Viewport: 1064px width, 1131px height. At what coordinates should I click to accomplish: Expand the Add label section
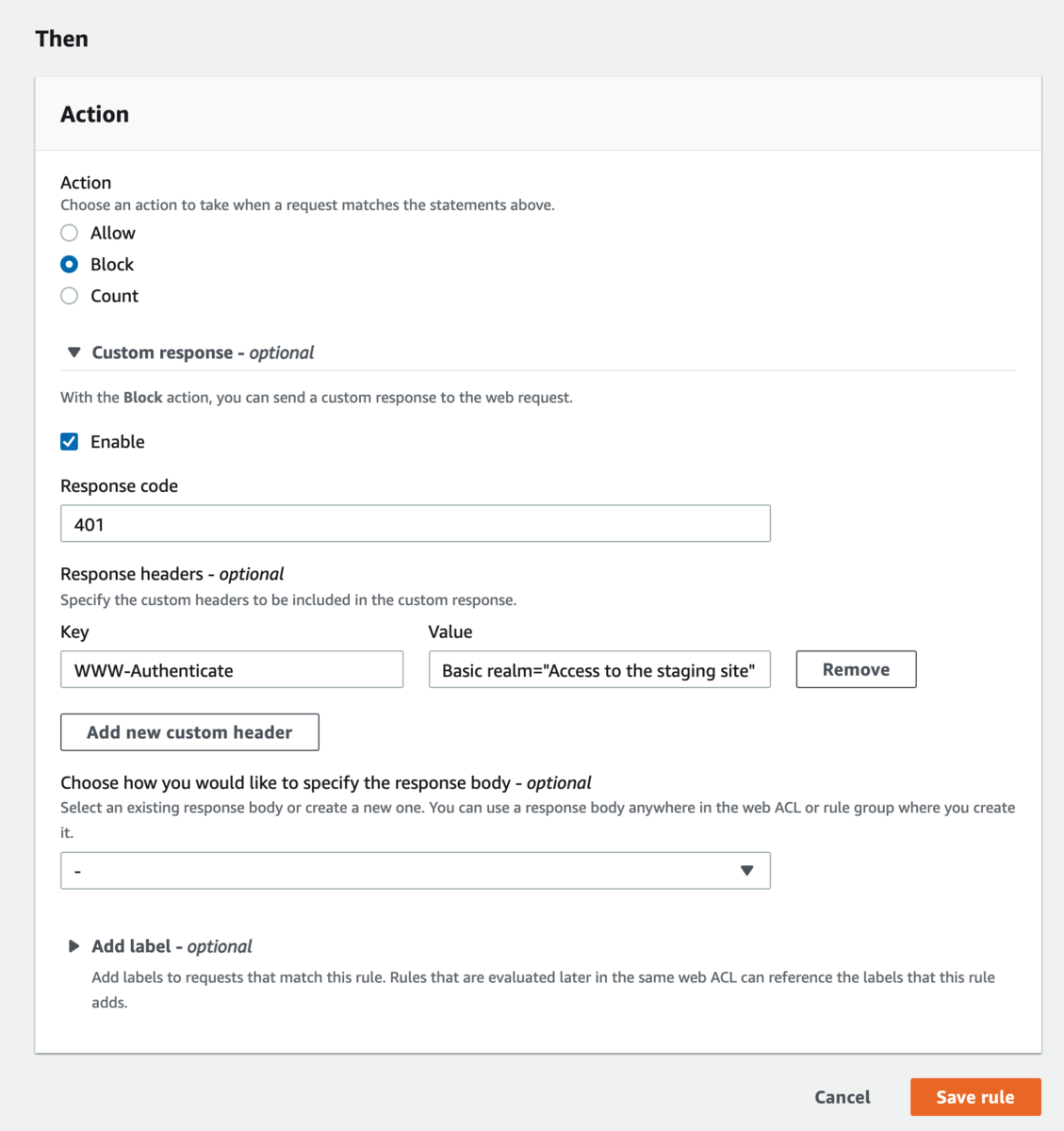(x=74, y=946)
